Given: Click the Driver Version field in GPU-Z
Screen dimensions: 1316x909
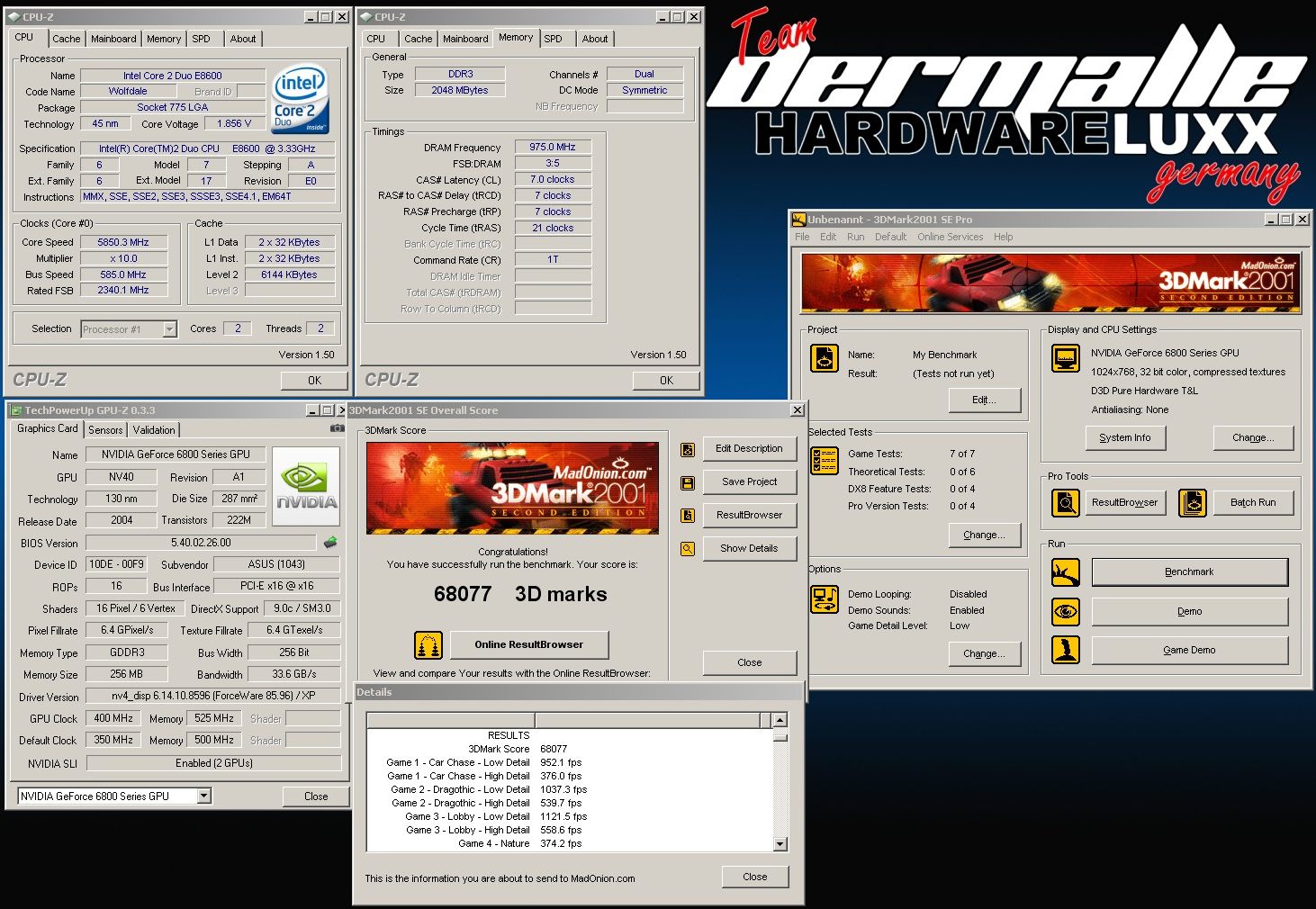Looking at the screenshot, I should click(x=213, y=696).
